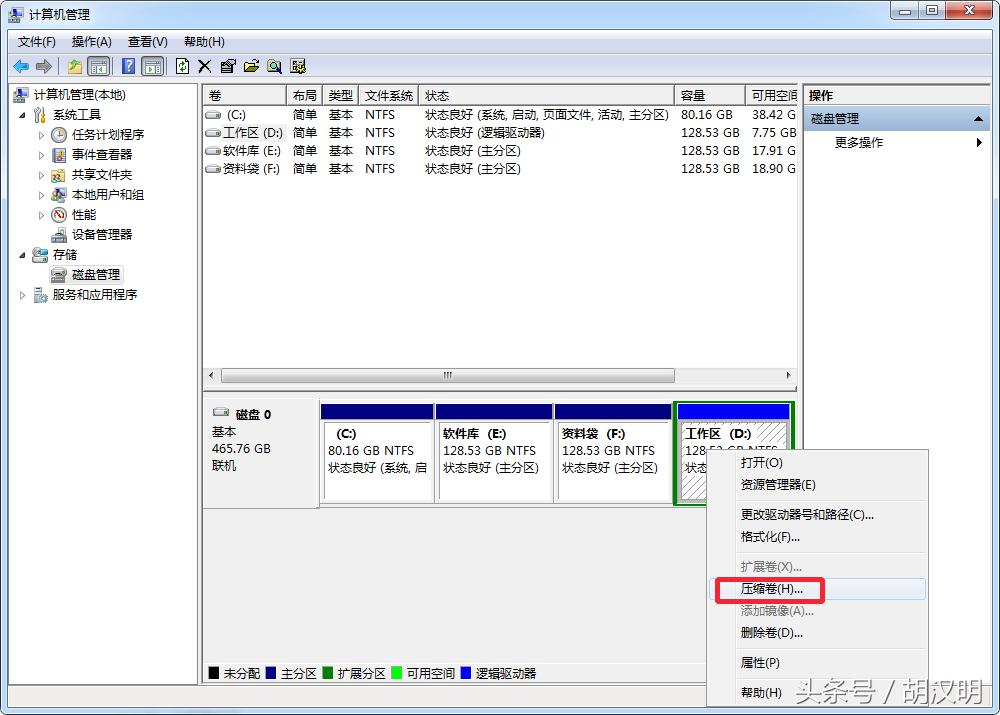Collapse the 磁盘管理 actions section arrow

(978, 119)
